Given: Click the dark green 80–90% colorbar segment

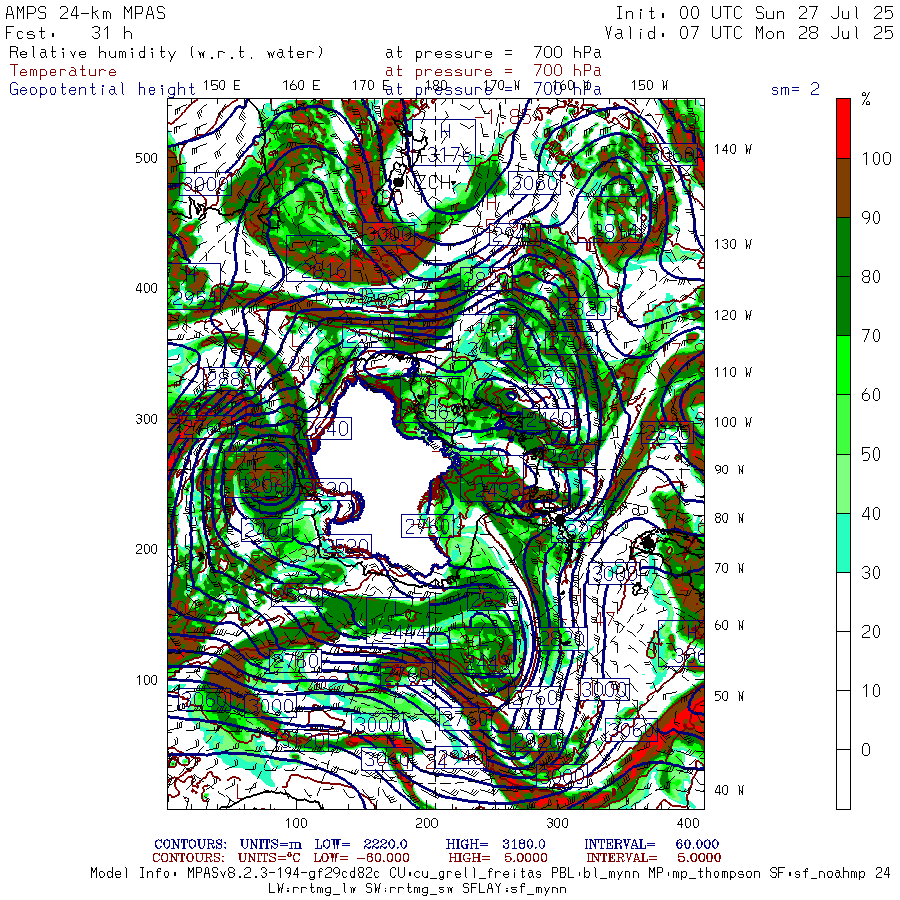Looking at the screenshot, I should [843, 247].
